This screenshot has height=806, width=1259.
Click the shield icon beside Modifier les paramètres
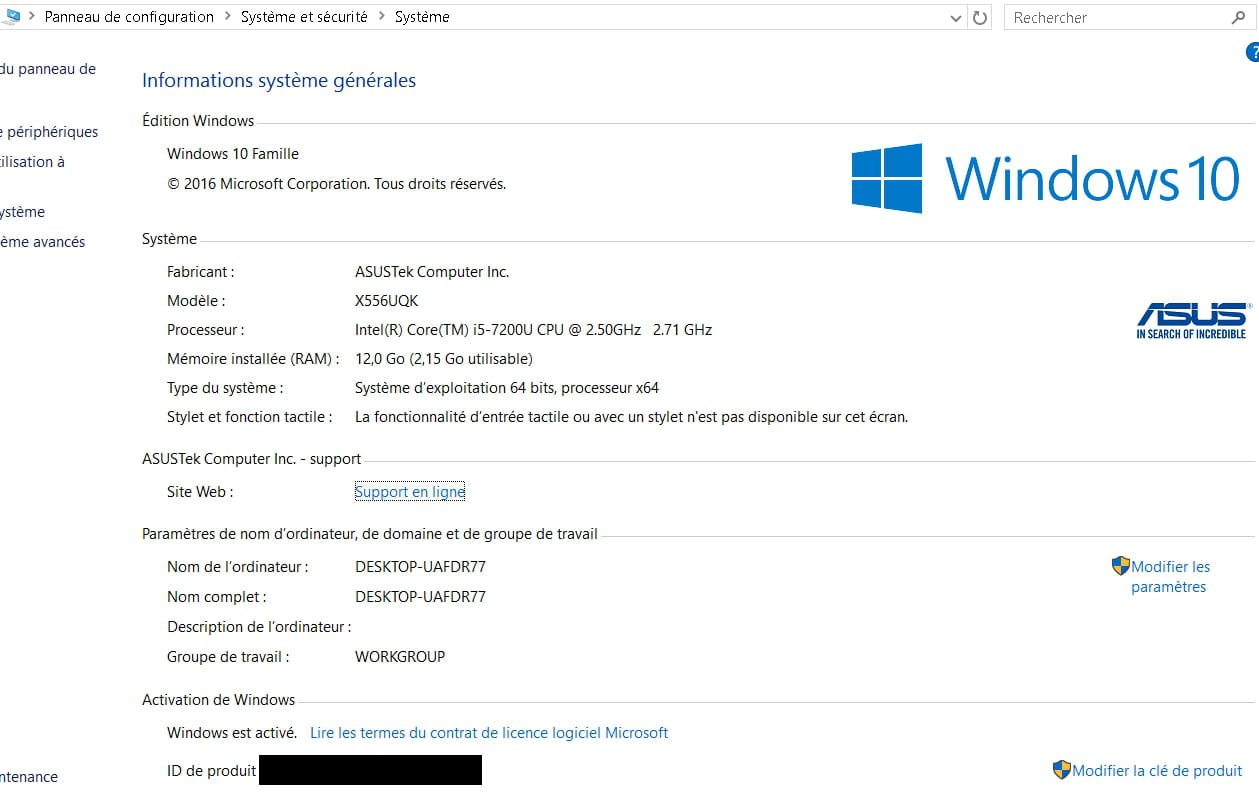(x=1120, y=566)
